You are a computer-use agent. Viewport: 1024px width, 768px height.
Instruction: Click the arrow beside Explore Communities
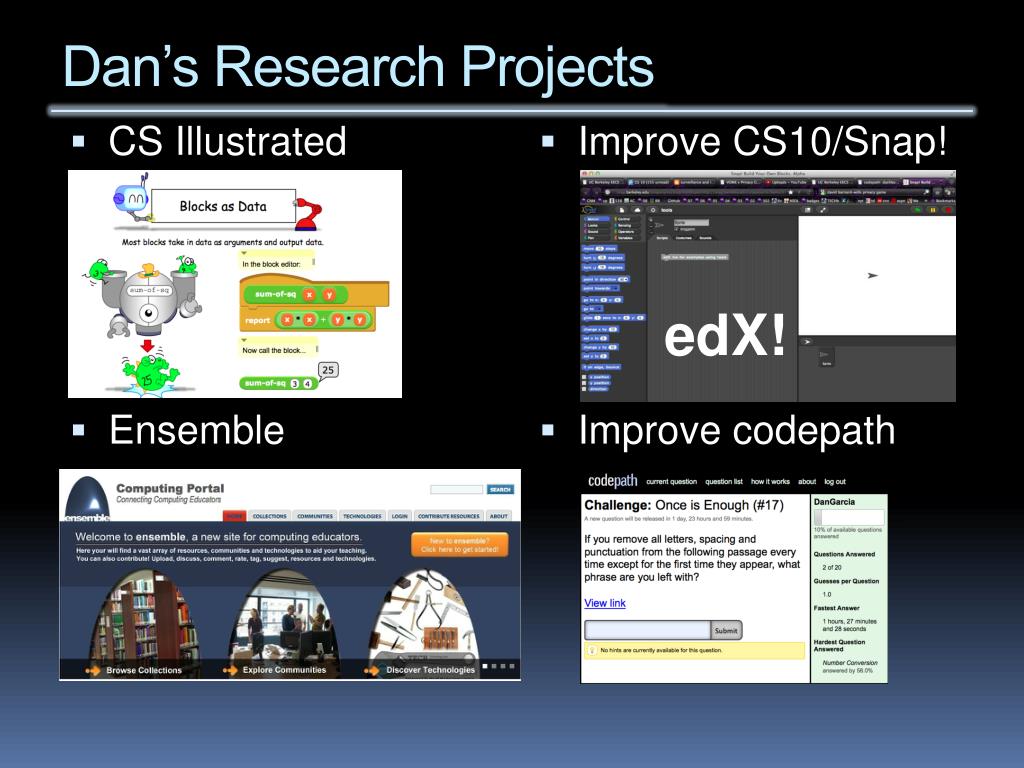tap(229, 670)
